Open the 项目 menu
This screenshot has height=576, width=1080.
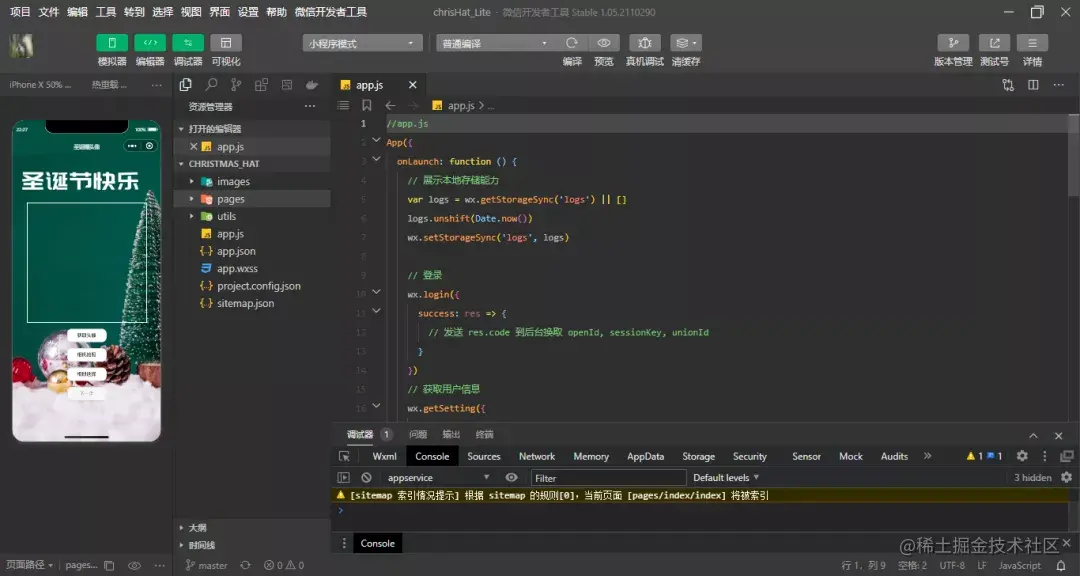click(20, 12)
